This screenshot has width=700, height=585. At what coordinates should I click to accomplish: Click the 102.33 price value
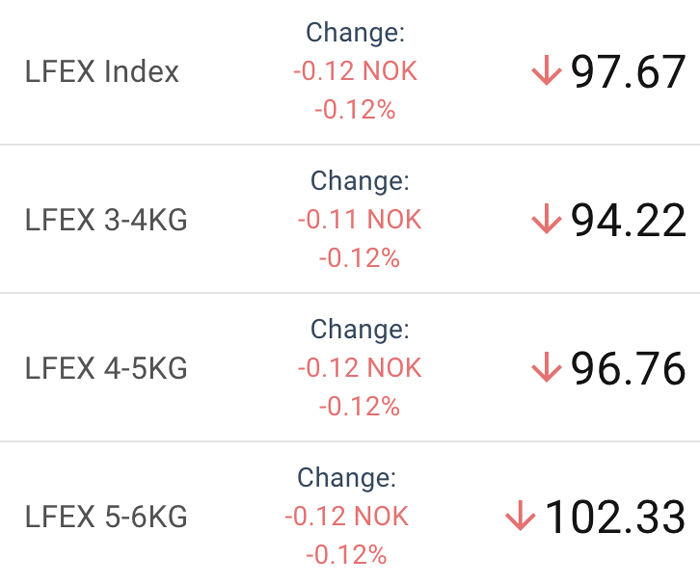tap(615, 517)
